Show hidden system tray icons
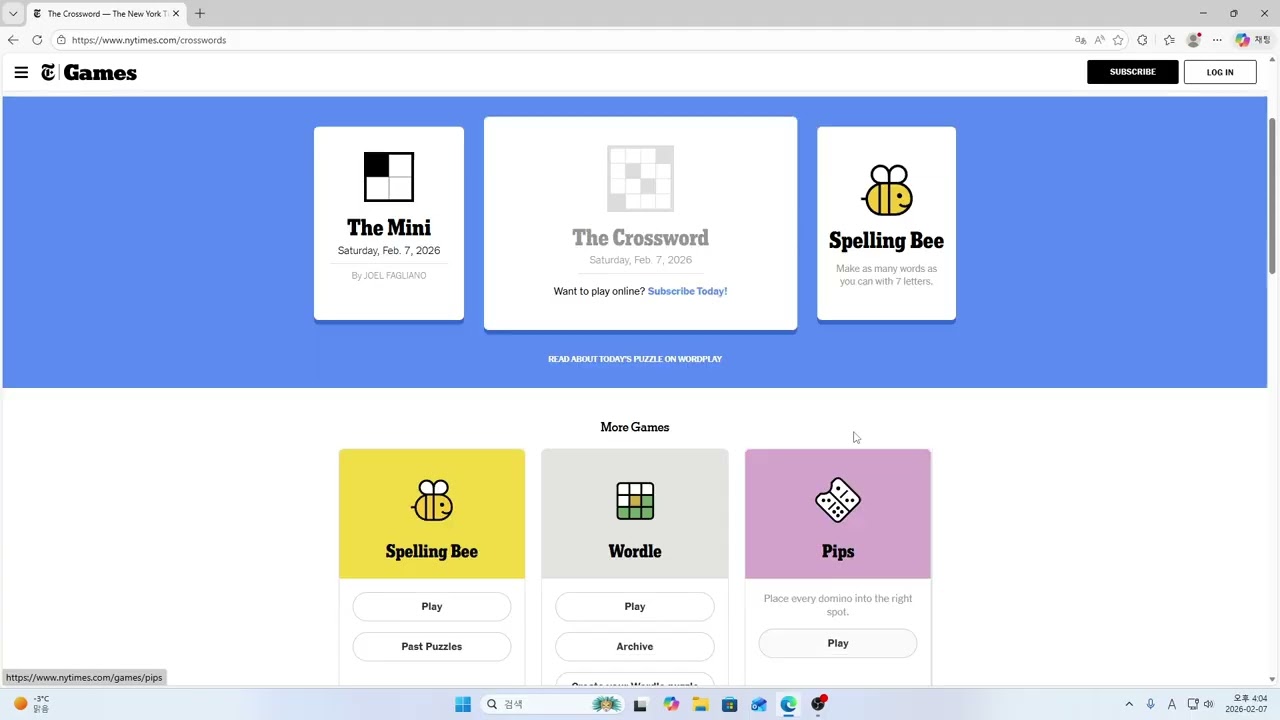Viewport: 1280px width, 720px height. 1129,704
